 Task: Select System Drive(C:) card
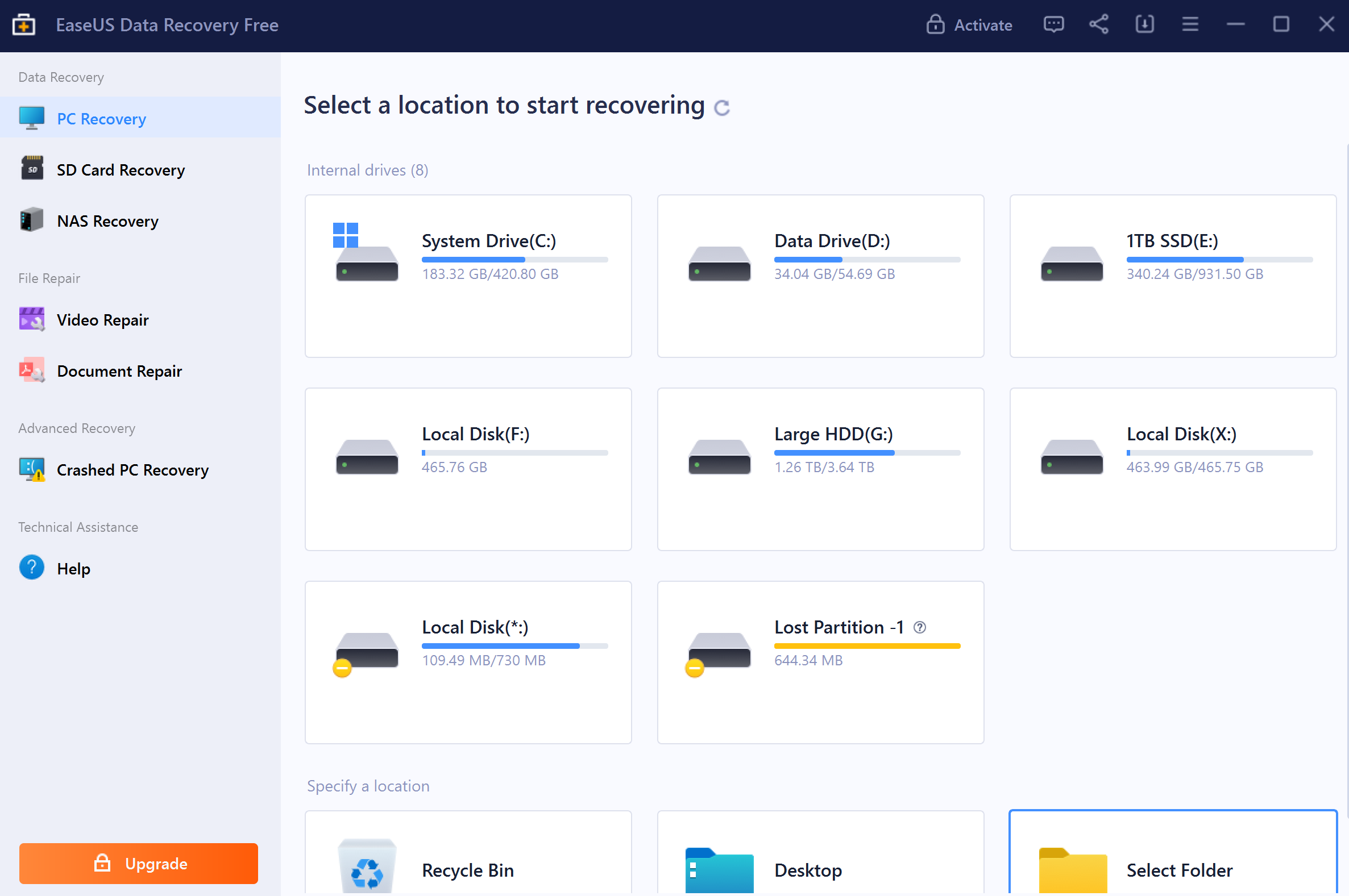(x=468, y=276)
